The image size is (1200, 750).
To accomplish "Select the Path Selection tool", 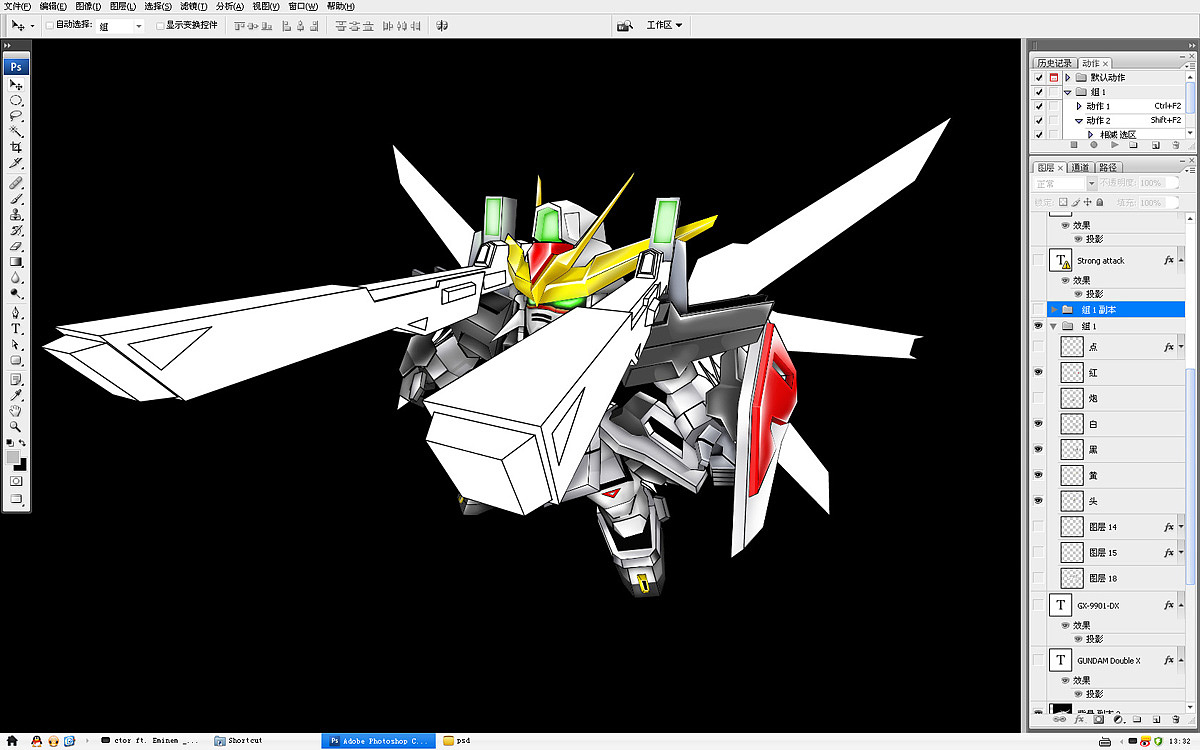I will pyautogui.click(x=16, y=344).
